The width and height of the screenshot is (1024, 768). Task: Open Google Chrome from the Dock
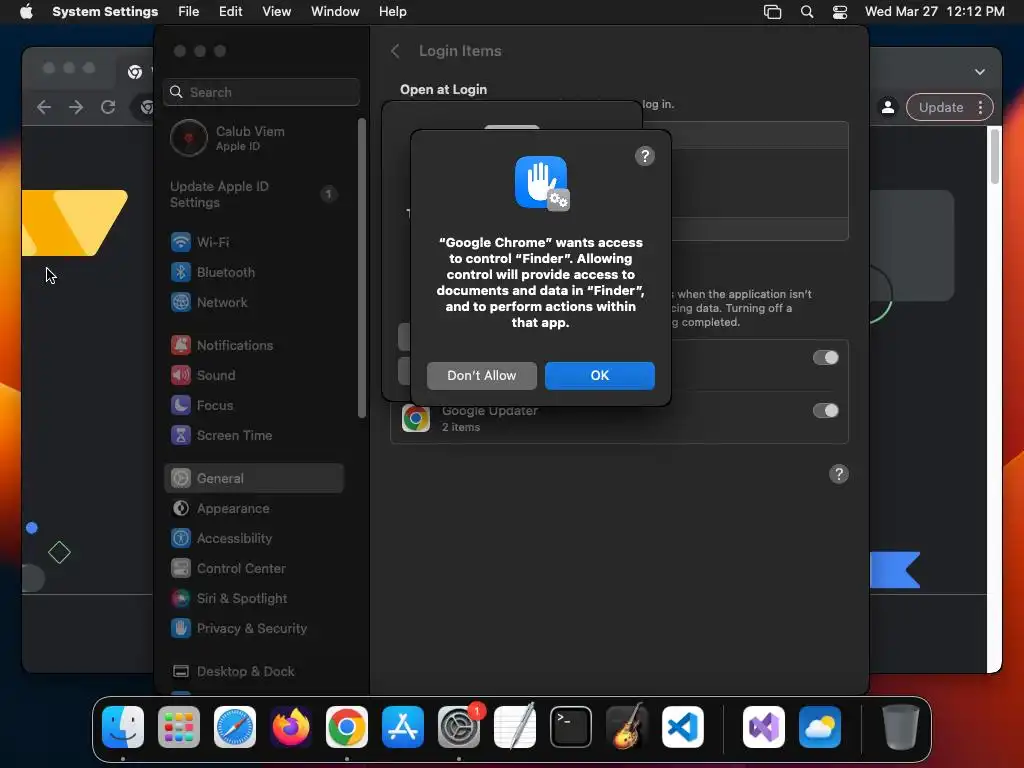pyautogui.click(x=347, y=727)
